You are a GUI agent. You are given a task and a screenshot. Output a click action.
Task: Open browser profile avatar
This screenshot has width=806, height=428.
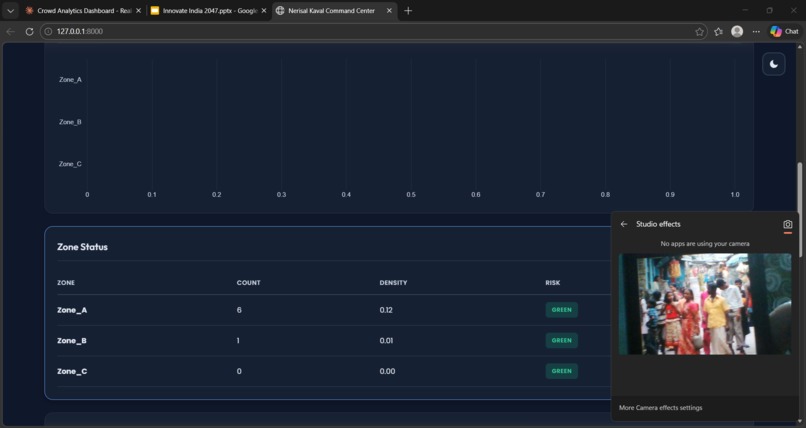[x=737, y=31]
